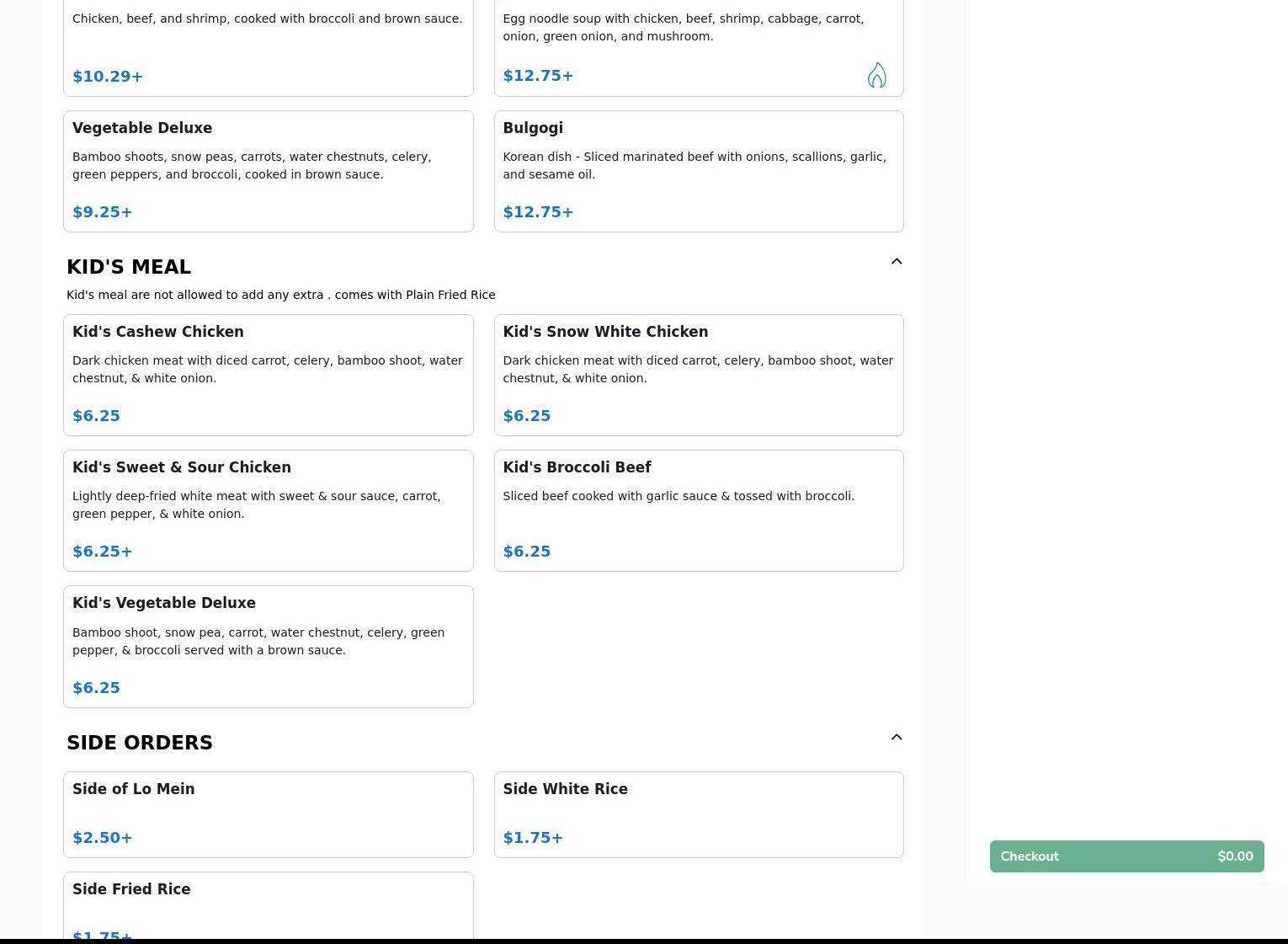Click the Checkout button
The image size is (1288, 944).
click(1126, 856)
